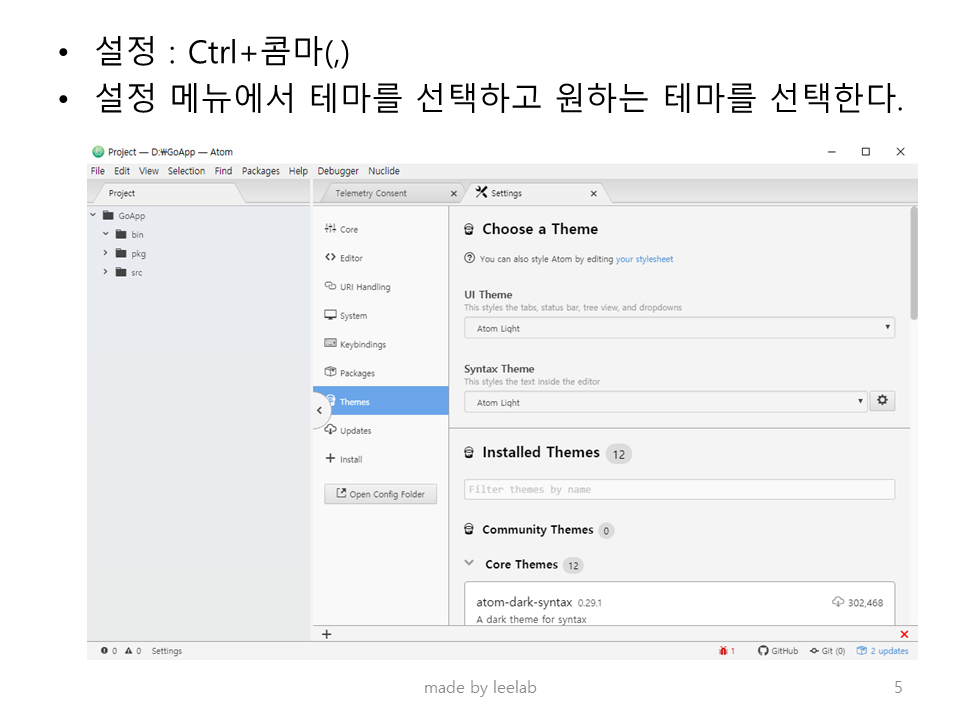Open Git (0) panel from status bar
This screenshot has width=960, height=720.
pos(827,651)
